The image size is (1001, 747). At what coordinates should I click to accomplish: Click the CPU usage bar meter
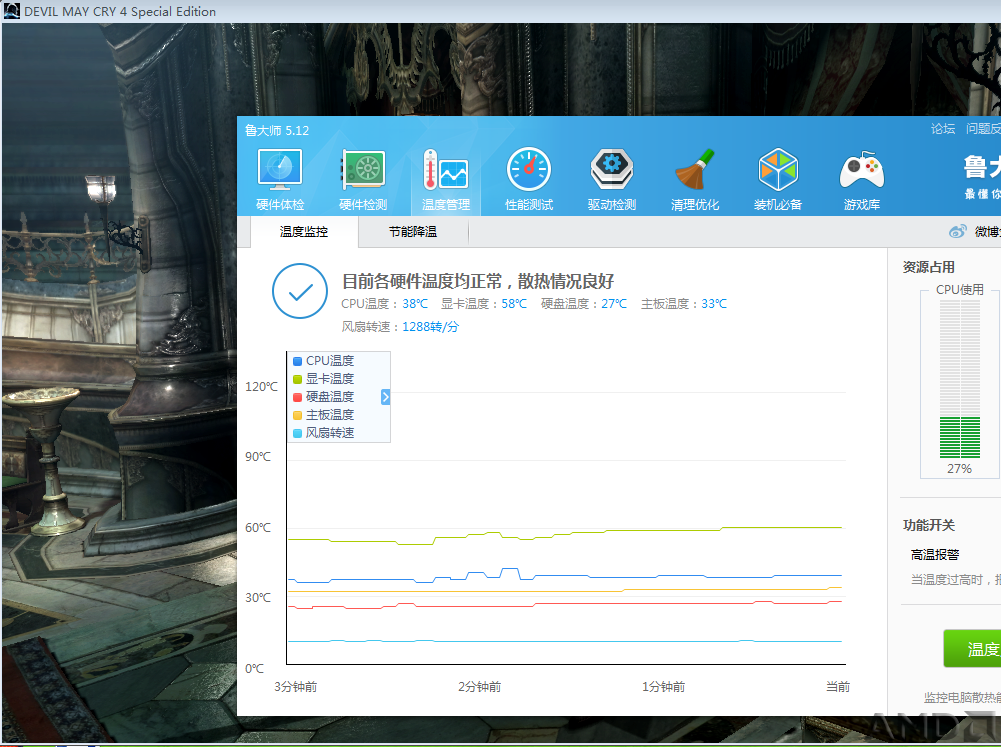point(960,379)
